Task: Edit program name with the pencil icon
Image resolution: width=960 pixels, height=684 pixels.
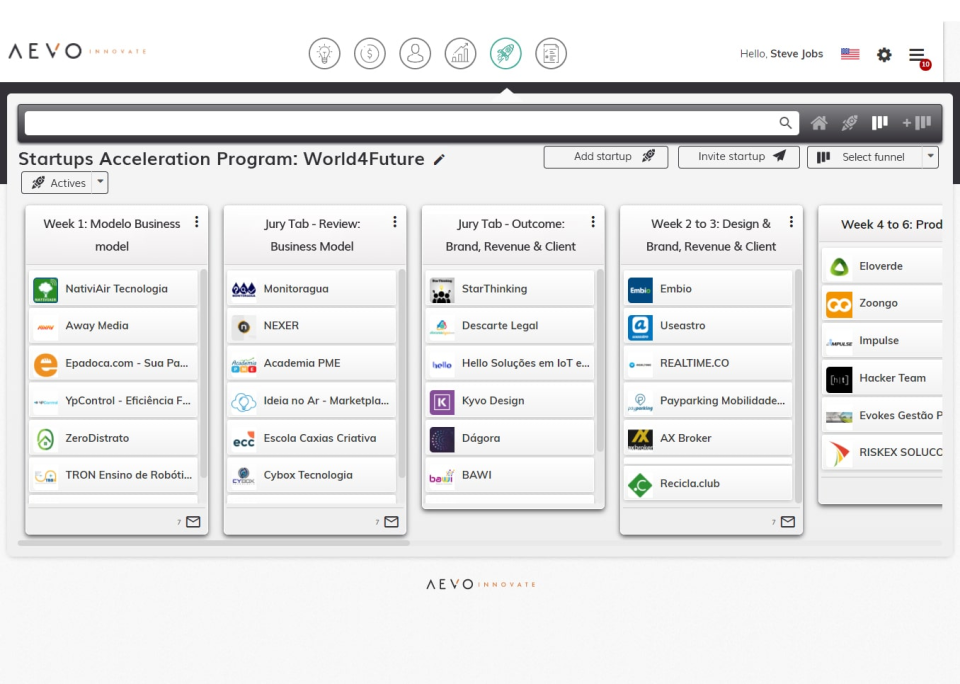Action: point(439,158)
